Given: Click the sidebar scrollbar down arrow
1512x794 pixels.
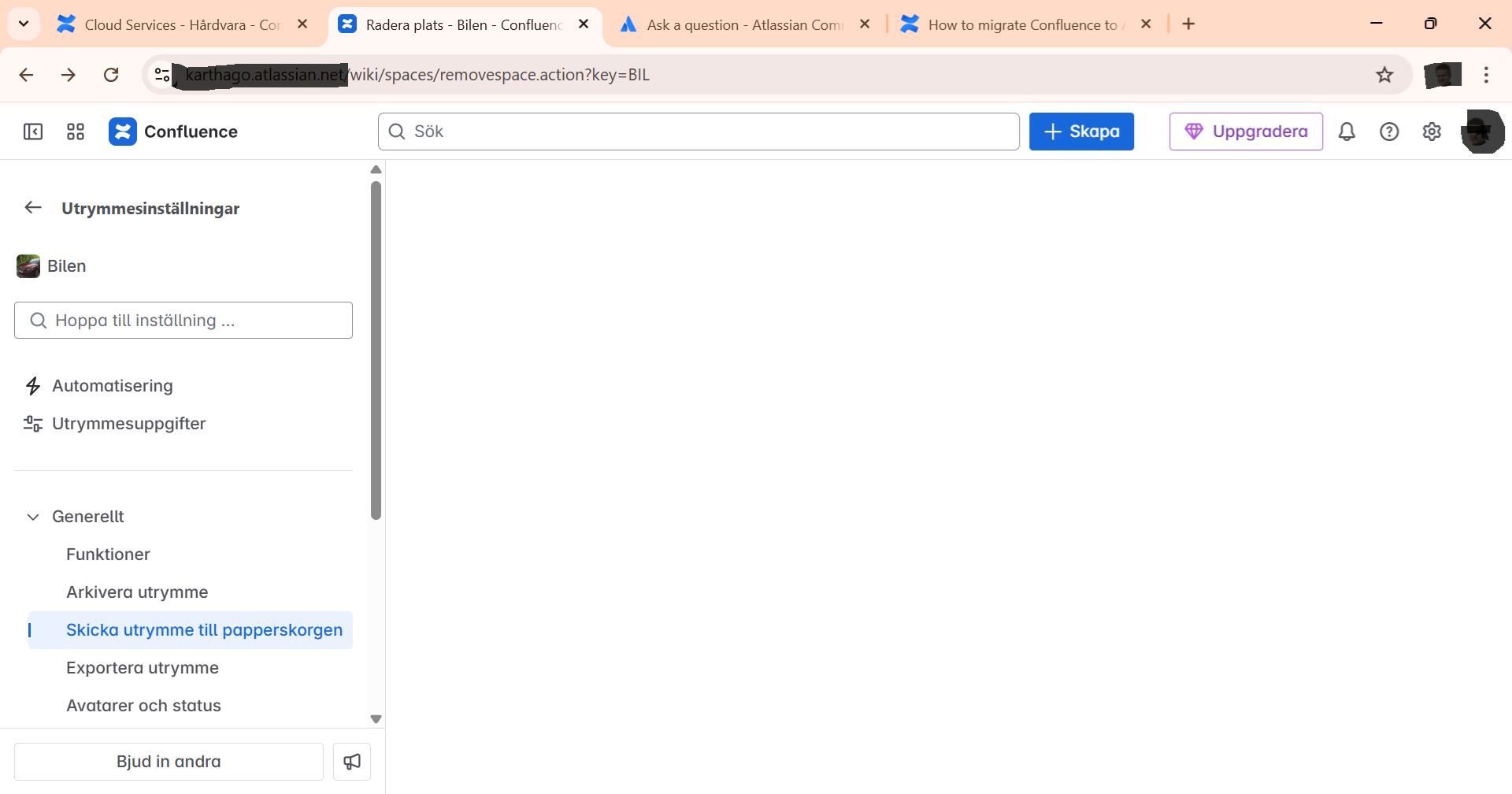Looking at the screenshot, I should [376, 718].
